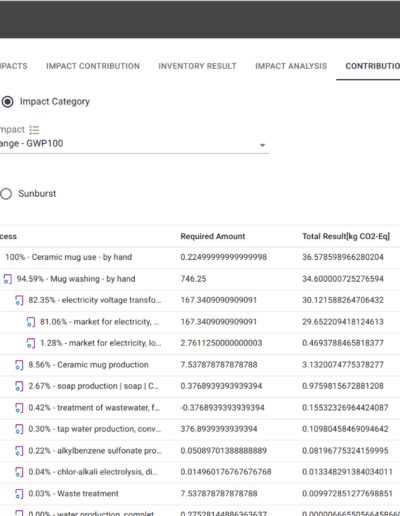Click the 3.1320074775378277 total result value
The width and height of the screenshot is (400, 516).
pyautogui.click(x=343, y=365)
